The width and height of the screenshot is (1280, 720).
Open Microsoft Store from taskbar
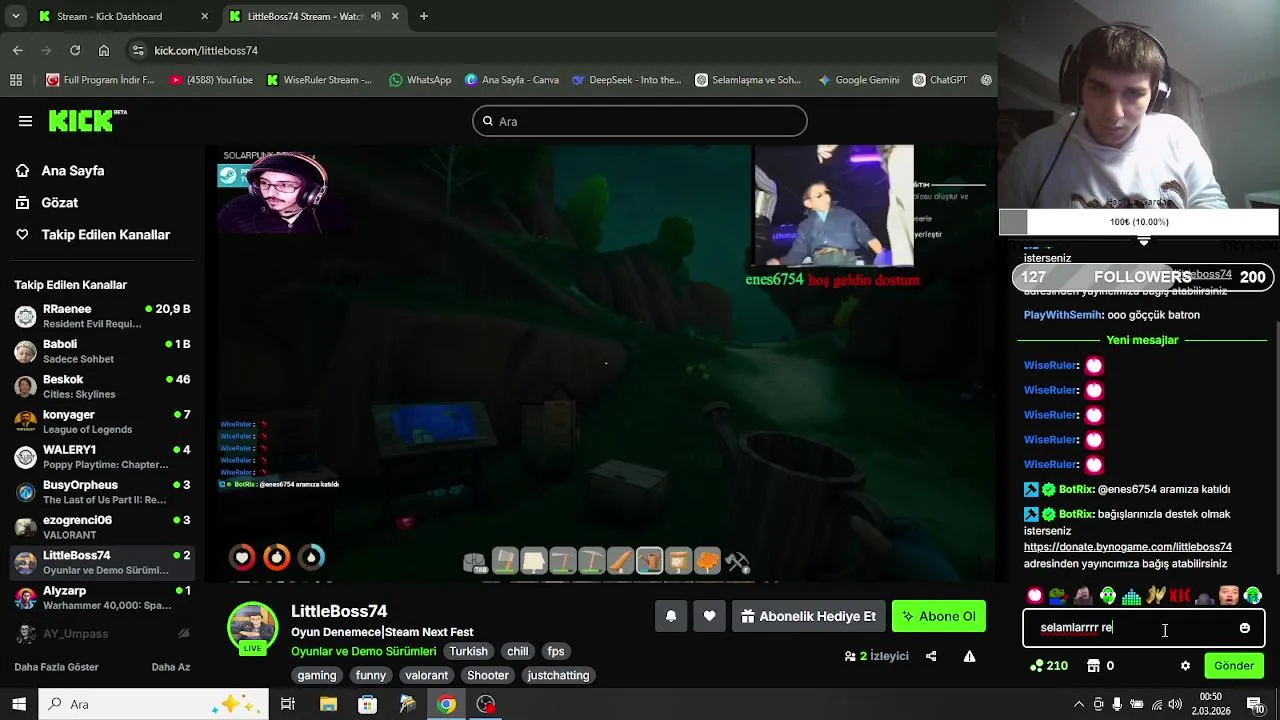coord(367,704)
